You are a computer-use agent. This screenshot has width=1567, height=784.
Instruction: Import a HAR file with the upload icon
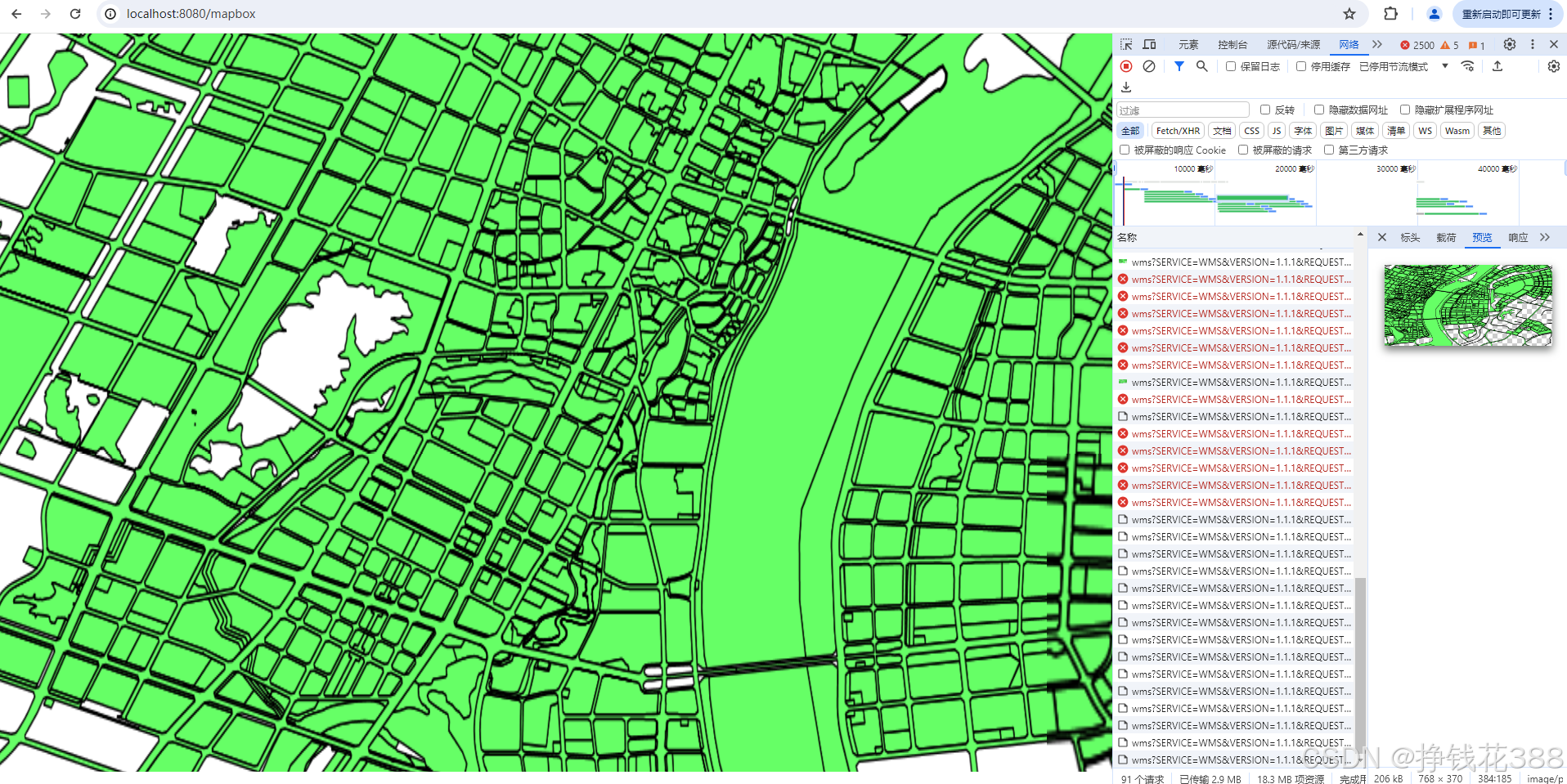[x=1498, y=65]
